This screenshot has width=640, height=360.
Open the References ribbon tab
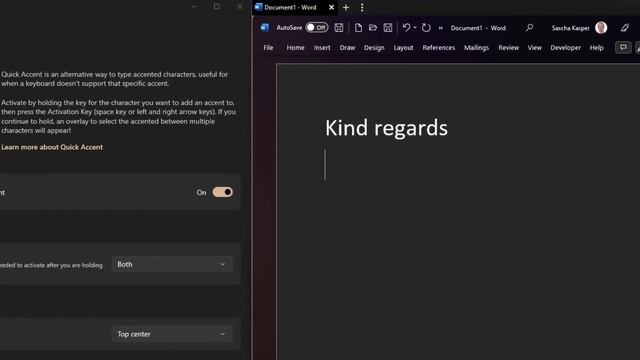(x=439, y=48)
